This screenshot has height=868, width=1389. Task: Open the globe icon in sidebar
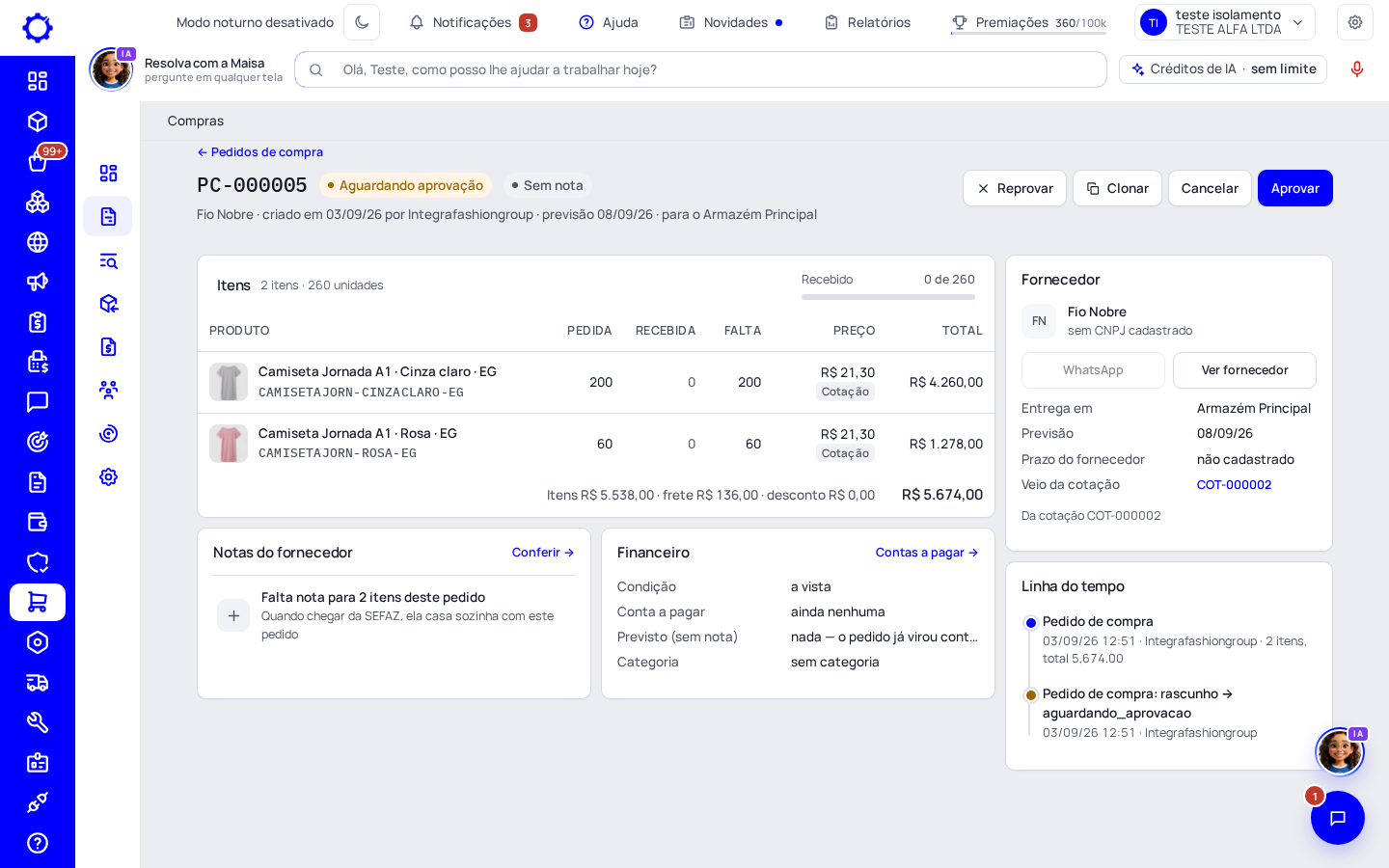tap(38, 242)
